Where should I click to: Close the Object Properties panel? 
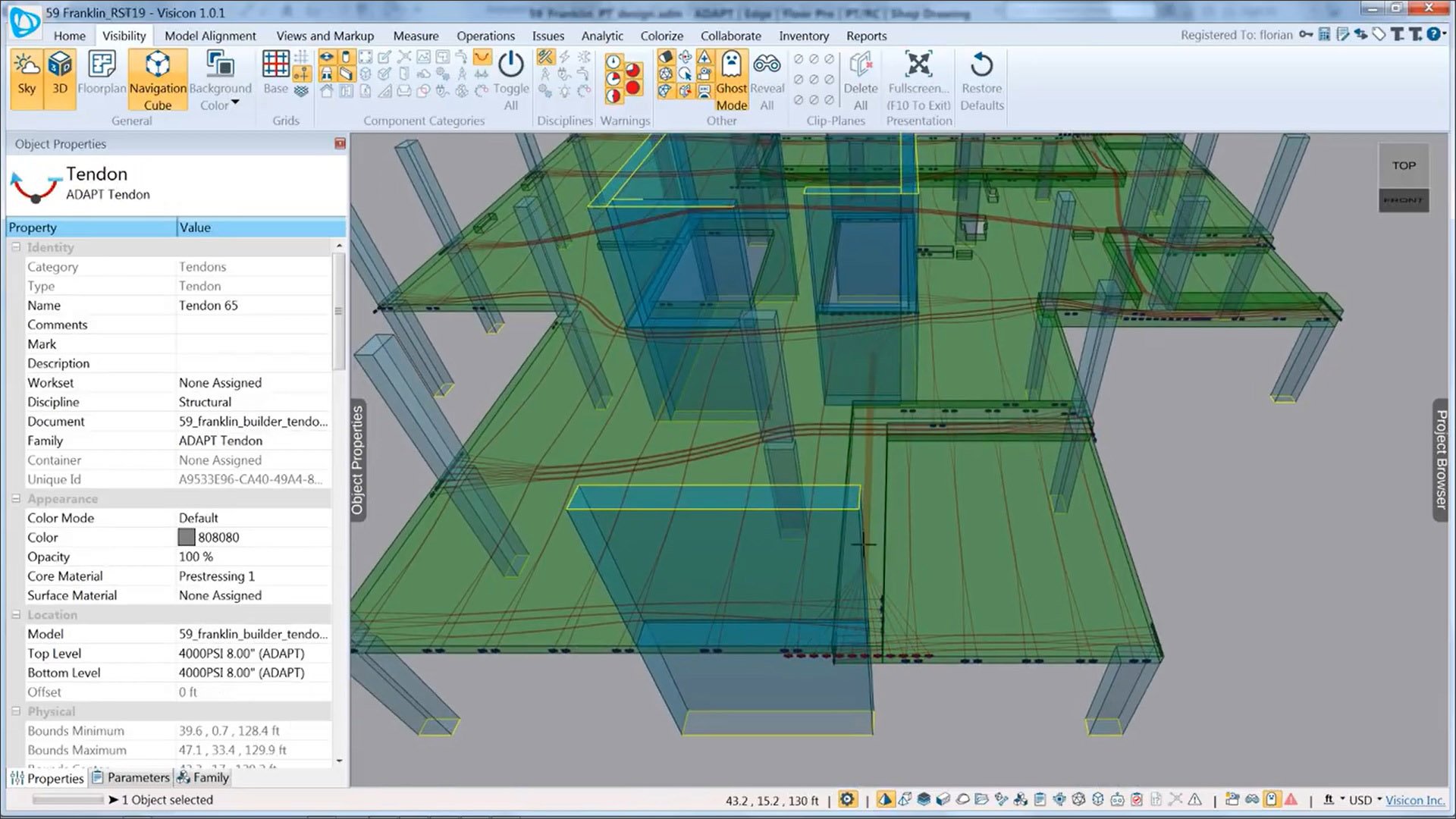[340, 143]
